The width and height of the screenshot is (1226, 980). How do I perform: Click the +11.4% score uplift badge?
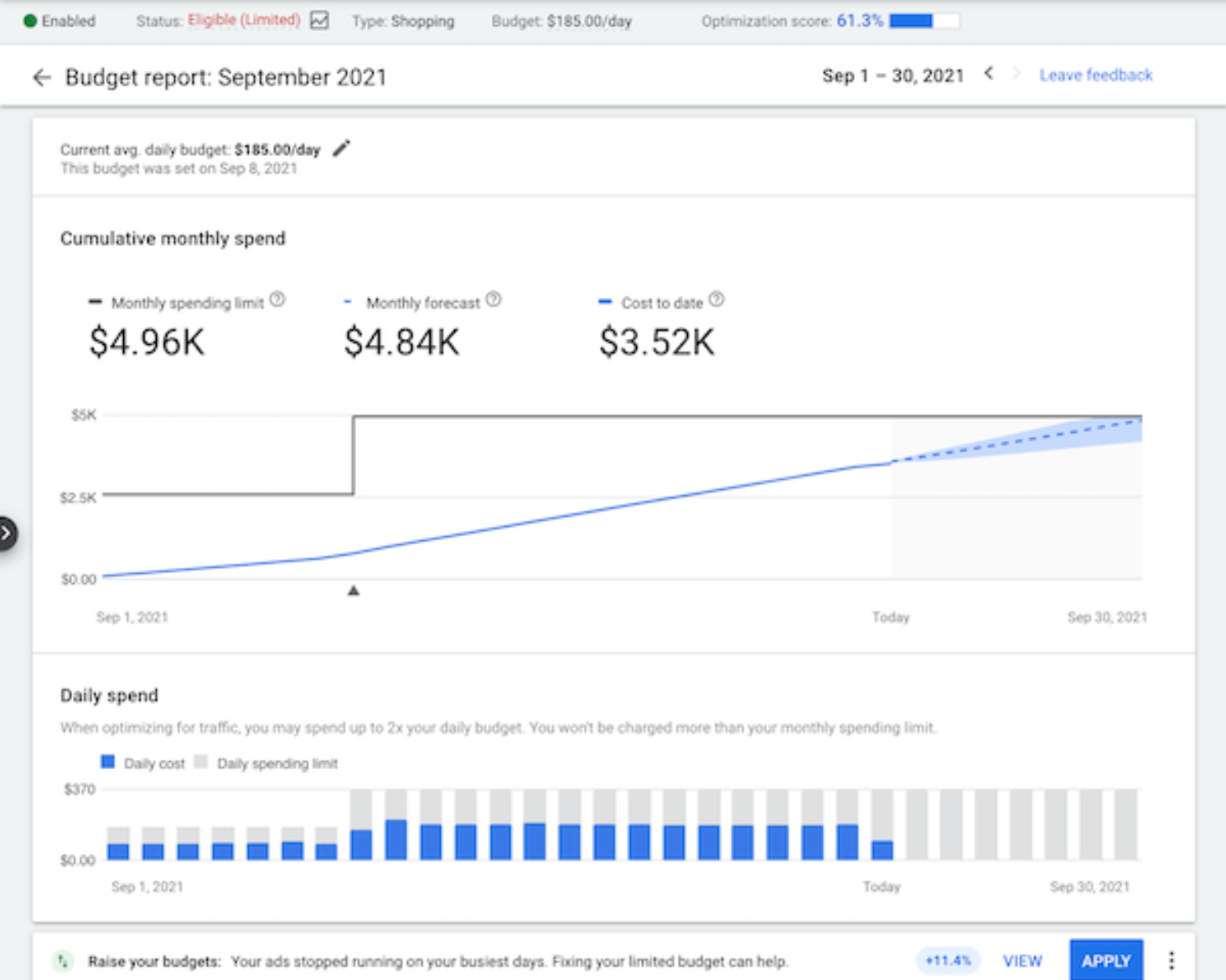tap(948, 960)
